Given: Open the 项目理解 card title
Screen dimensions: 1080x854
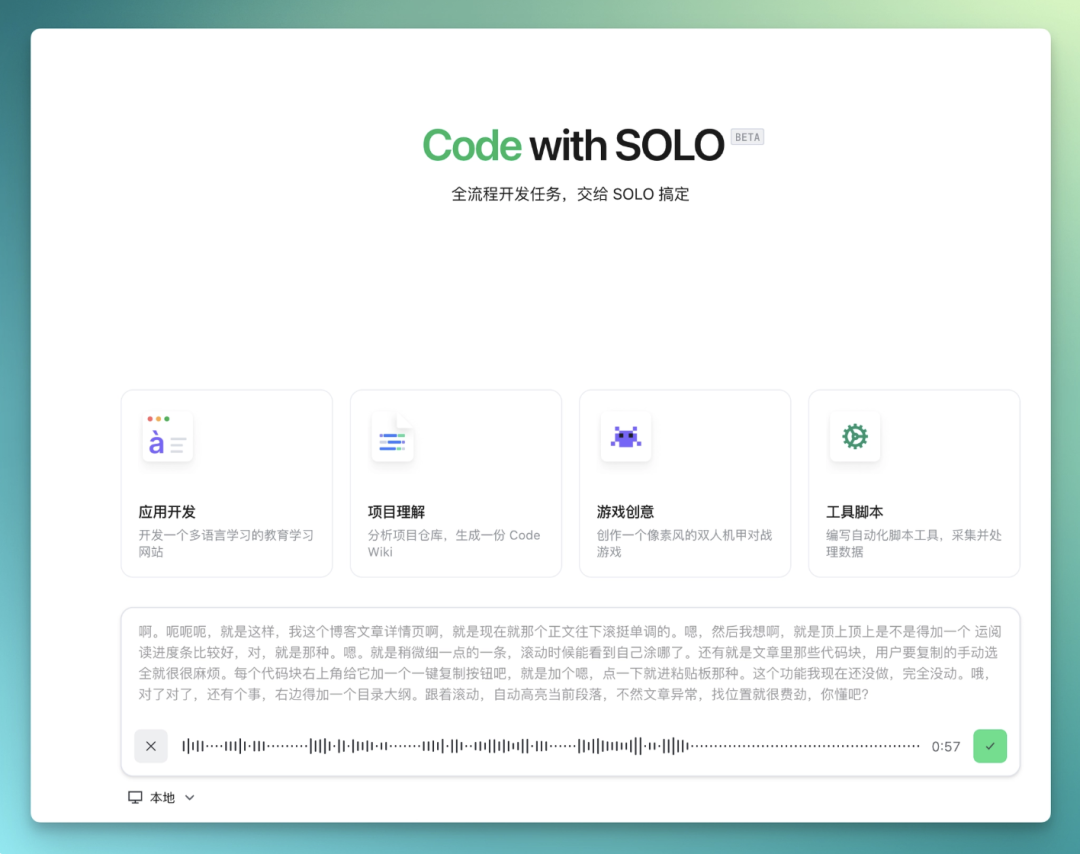Looking at the screenshot, I should tap(396, 512).
